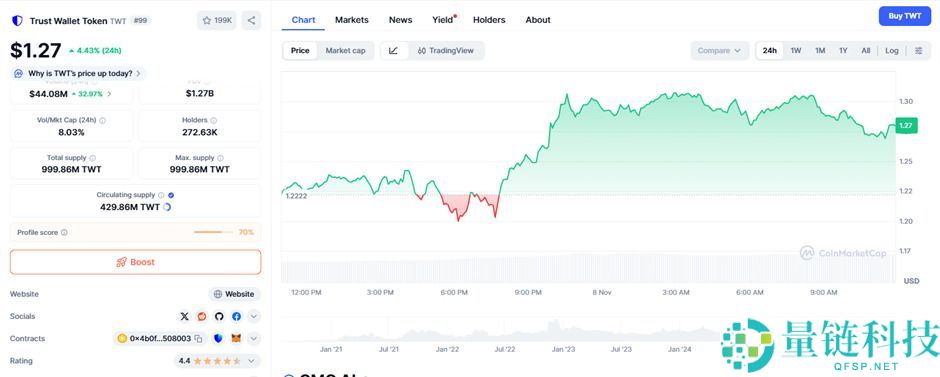Click the 4.4 star rating bar
Image resolution: width=940 pixels, height=377 pixels.
tap(217, 361)
